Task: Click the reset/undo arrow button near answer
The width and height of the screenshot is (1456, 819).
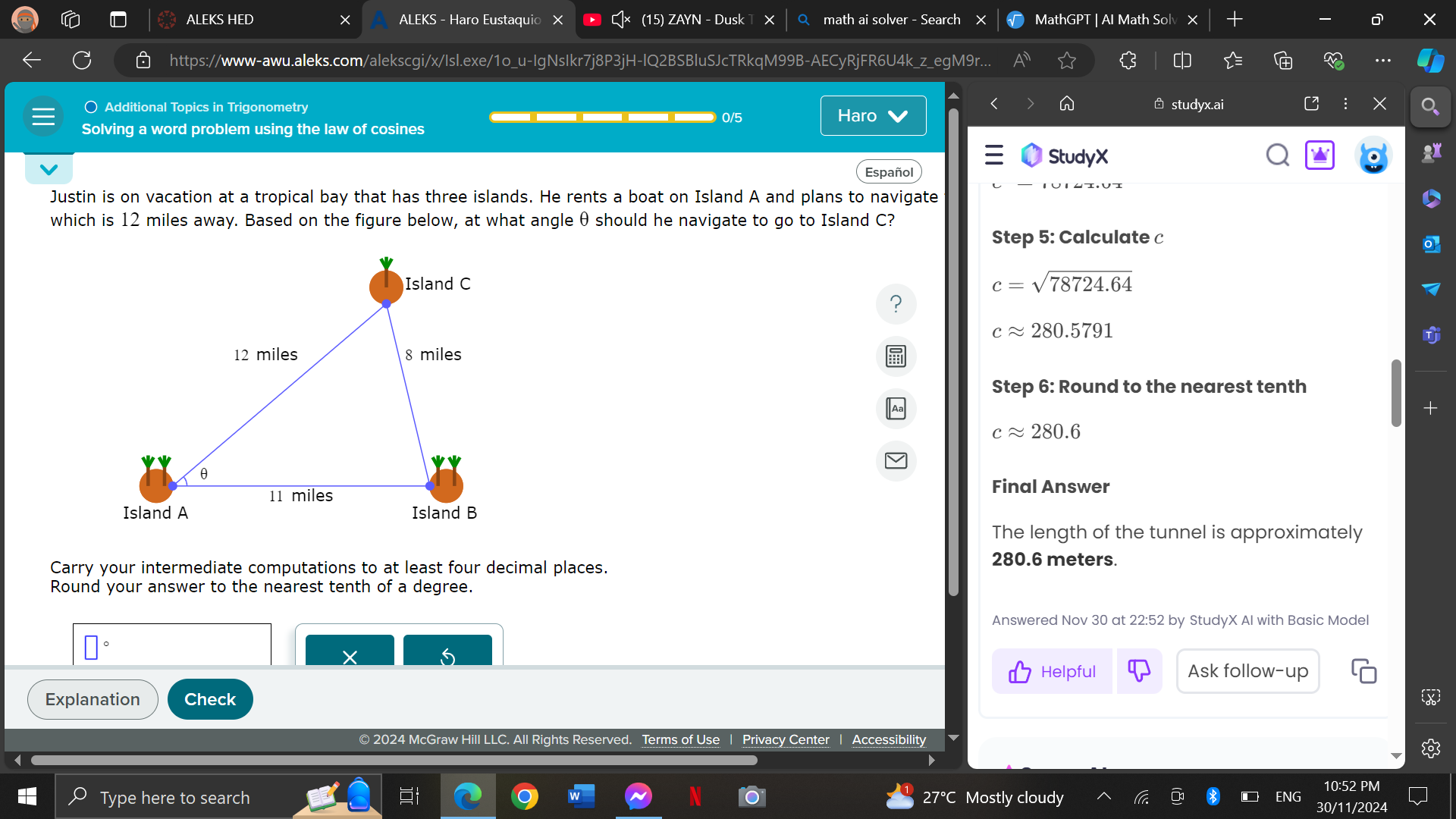Action: (x=448, y=657)
